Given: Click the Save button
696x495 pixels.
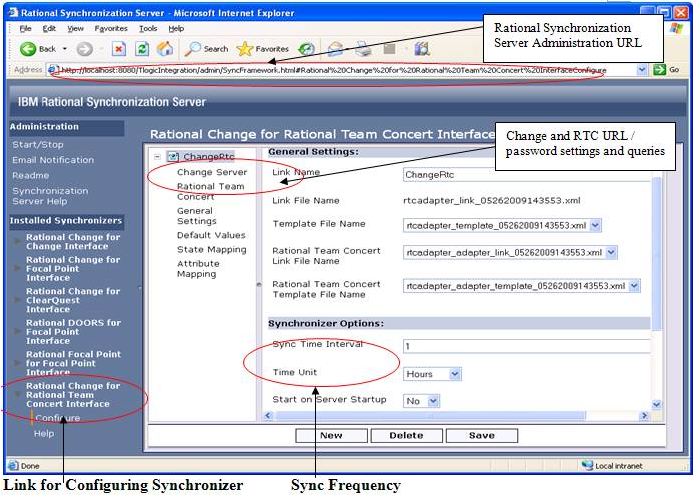Looking at the screenshot, I should 482,436.
